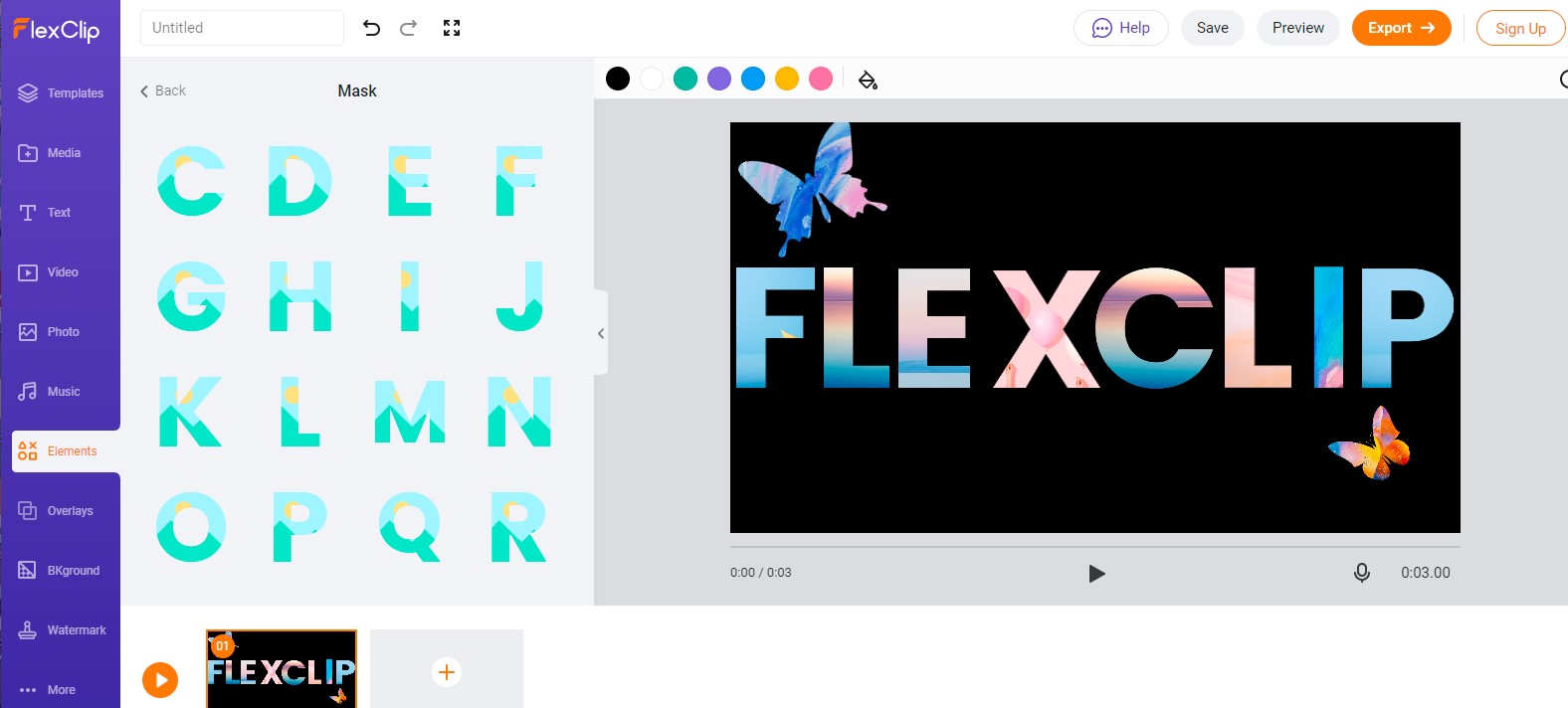The width and height of the screenshot is (1568, 708).
Task: Open the More sidebar menu
Action: [48, 689]
